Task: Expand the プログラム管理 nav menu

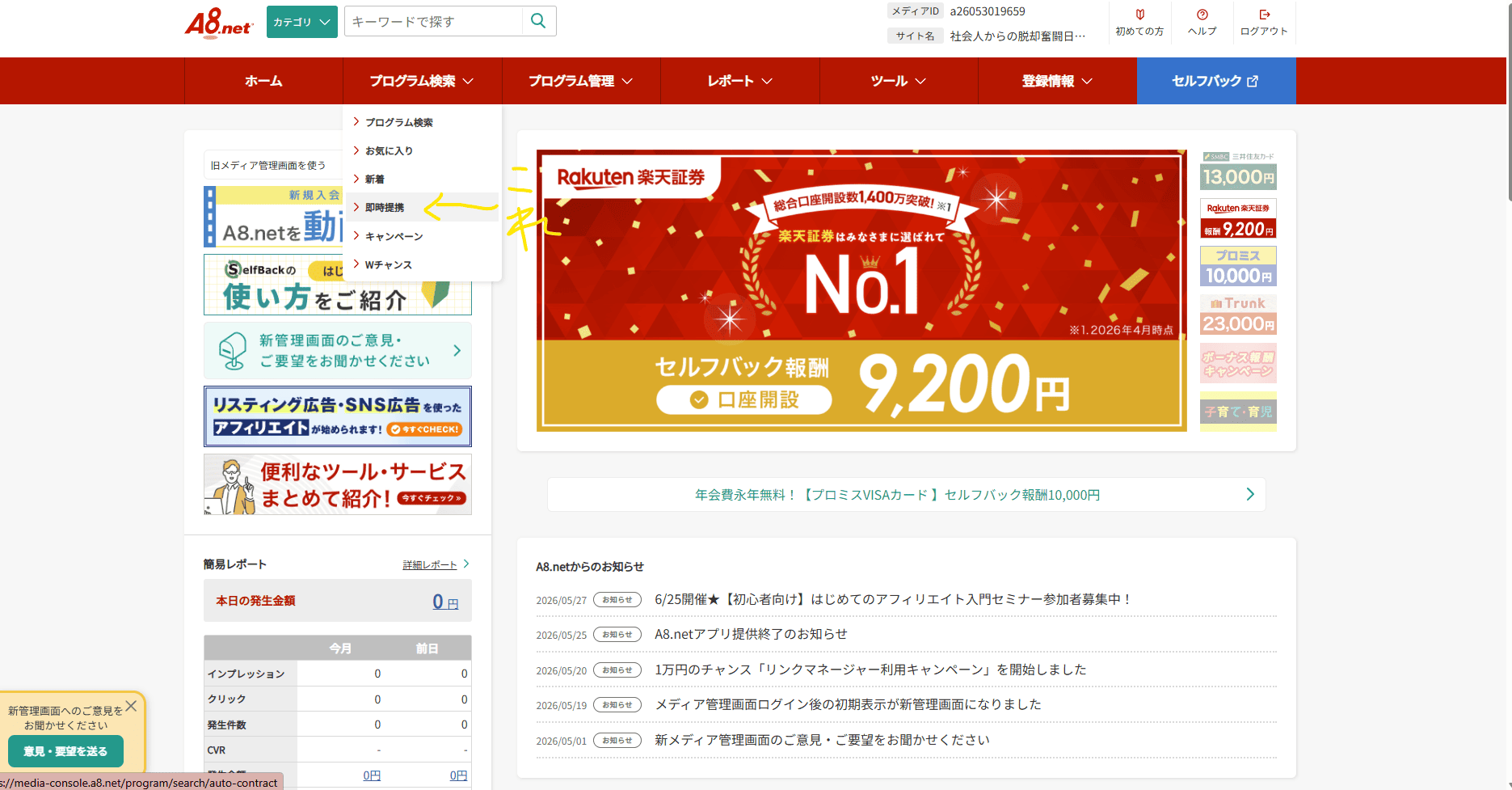Action: [580, 81]
